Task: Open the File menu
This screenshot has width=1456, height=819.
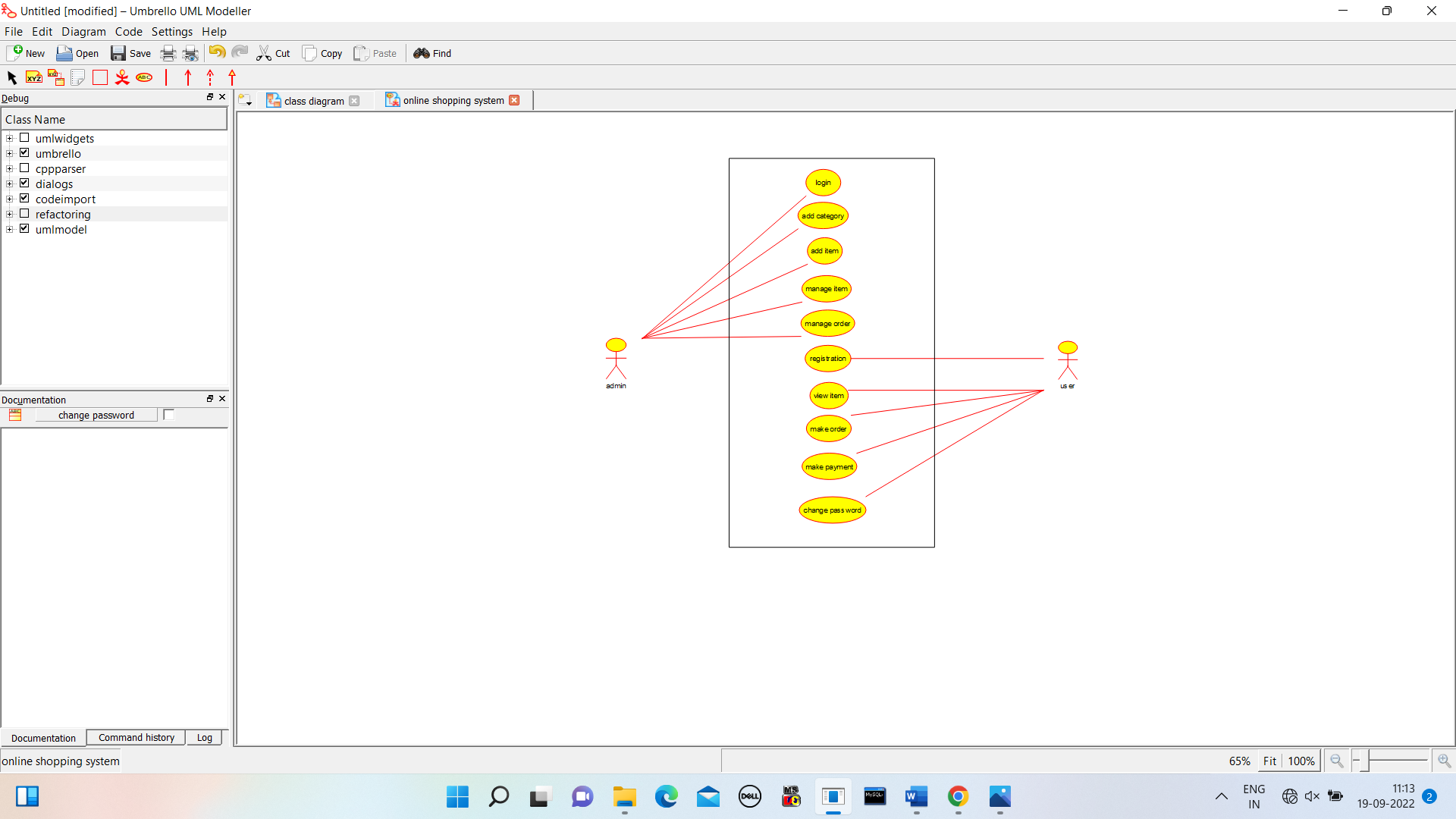Action: click(x=14, y=32)
